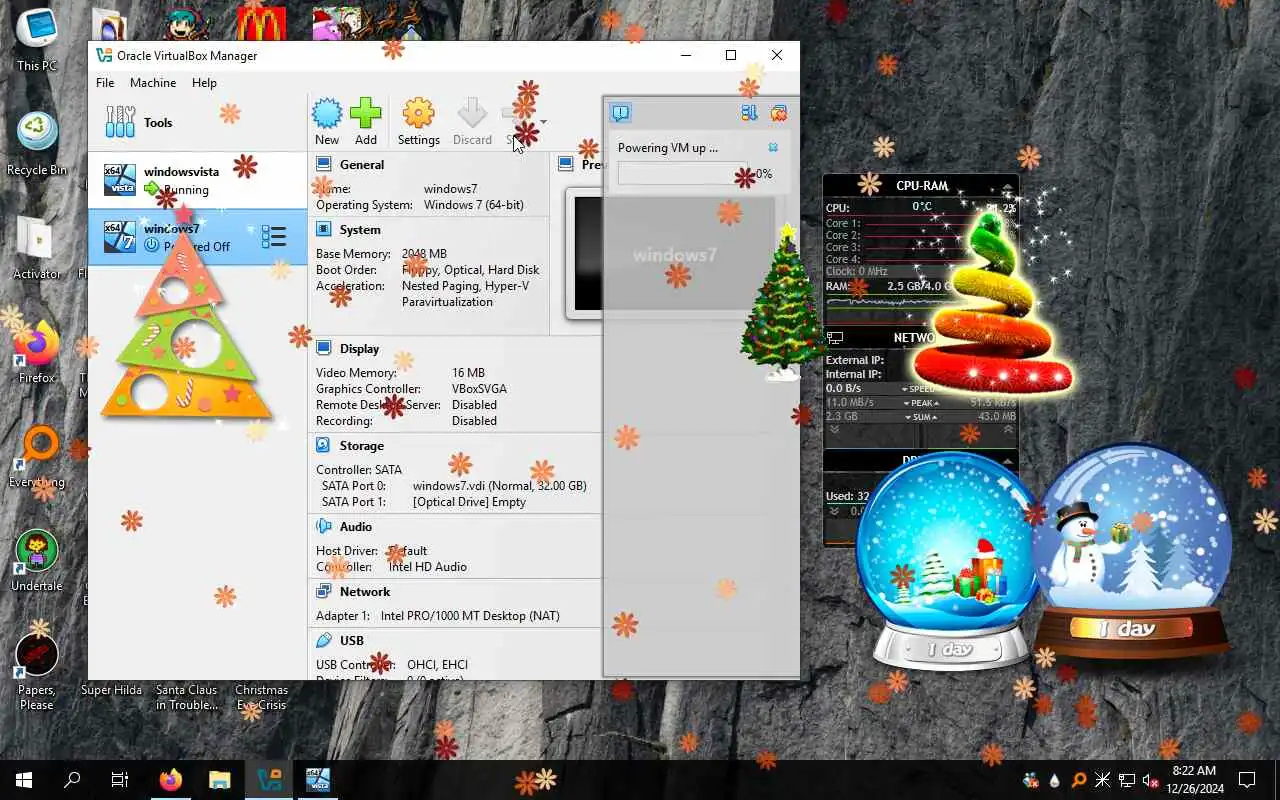
Task: Open Firefox from the taskbar
Action: pos(171,780)
